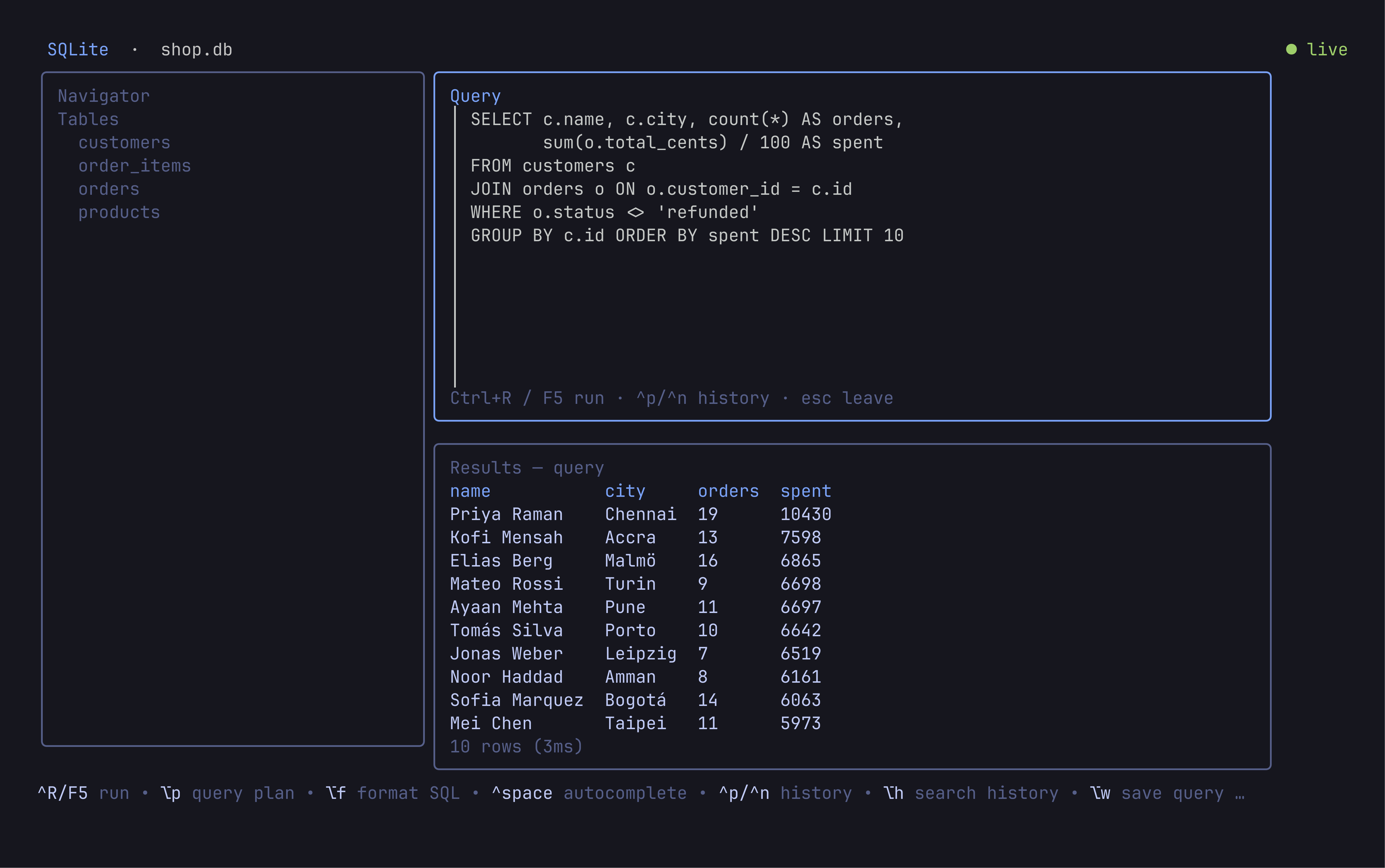The image size is (1385, 868).
Task: Click the spent column header
Action: [806, 491]
